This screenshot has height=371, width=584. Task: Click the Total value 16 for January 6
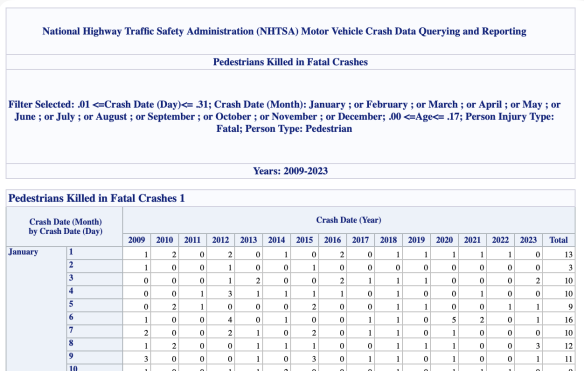click(568, 320)
